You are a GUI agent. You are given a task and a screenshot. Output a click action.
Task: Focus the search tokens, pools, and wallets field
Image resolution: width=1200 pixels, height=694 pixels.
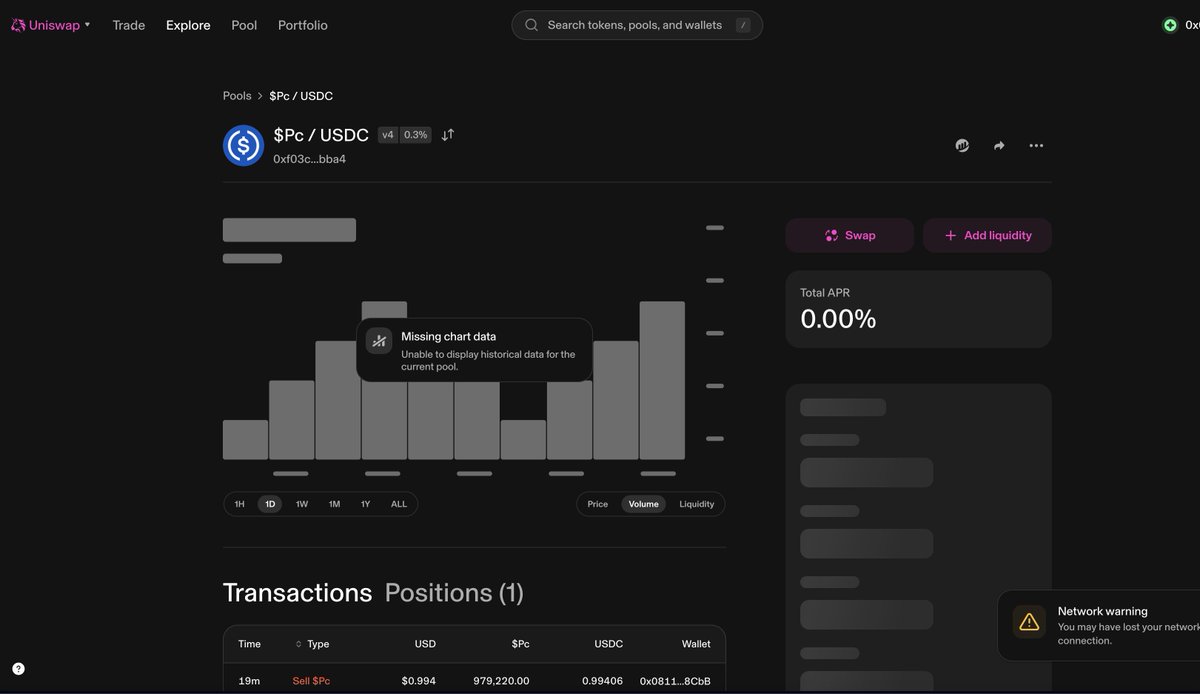tap(637, 25)
